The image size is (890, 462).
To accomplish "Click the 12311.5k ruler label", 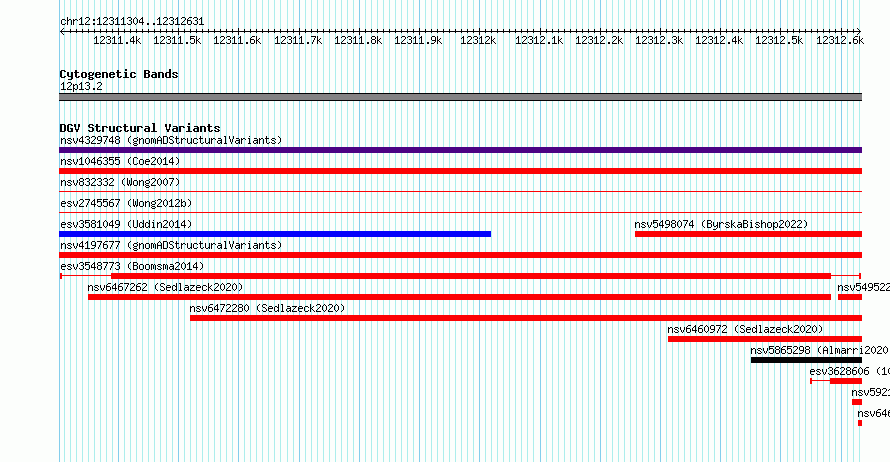I will click(x=177, y=40).
